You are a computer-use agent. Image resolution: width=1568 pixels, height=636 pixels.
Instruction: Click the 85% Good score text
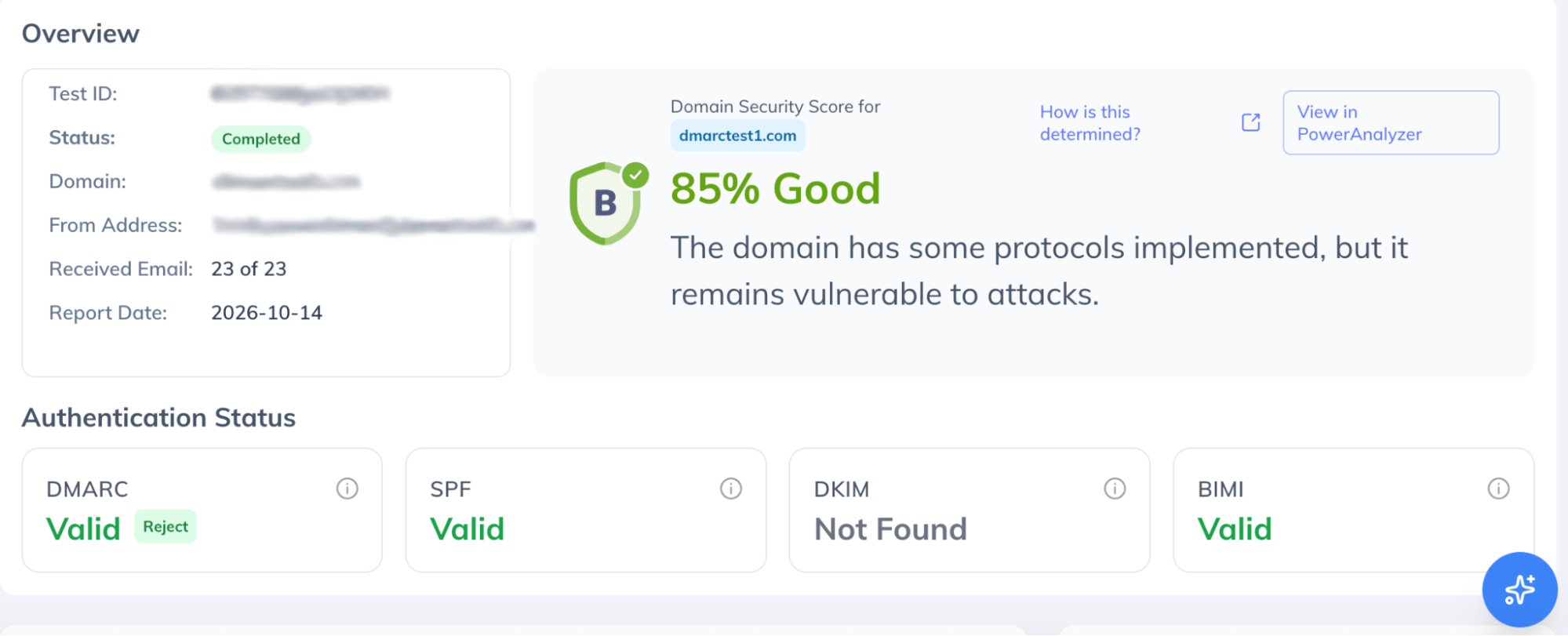click(x=776, y=189)
